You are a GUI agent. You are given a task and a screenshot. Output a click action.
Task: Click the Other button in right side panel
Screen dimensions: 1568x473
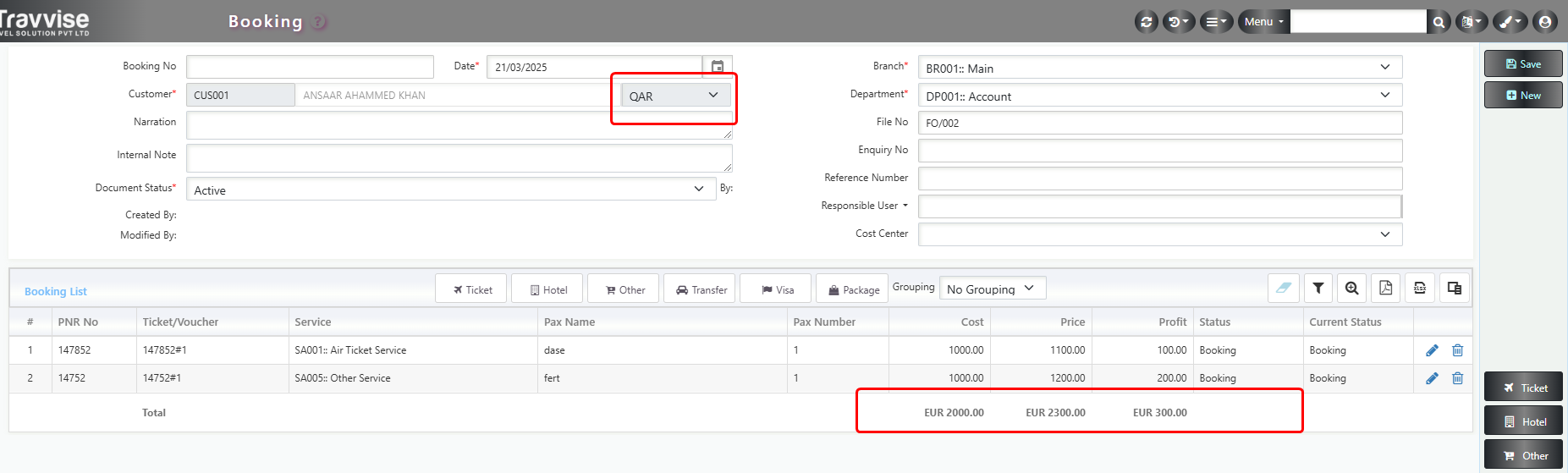click(1523, 455)
